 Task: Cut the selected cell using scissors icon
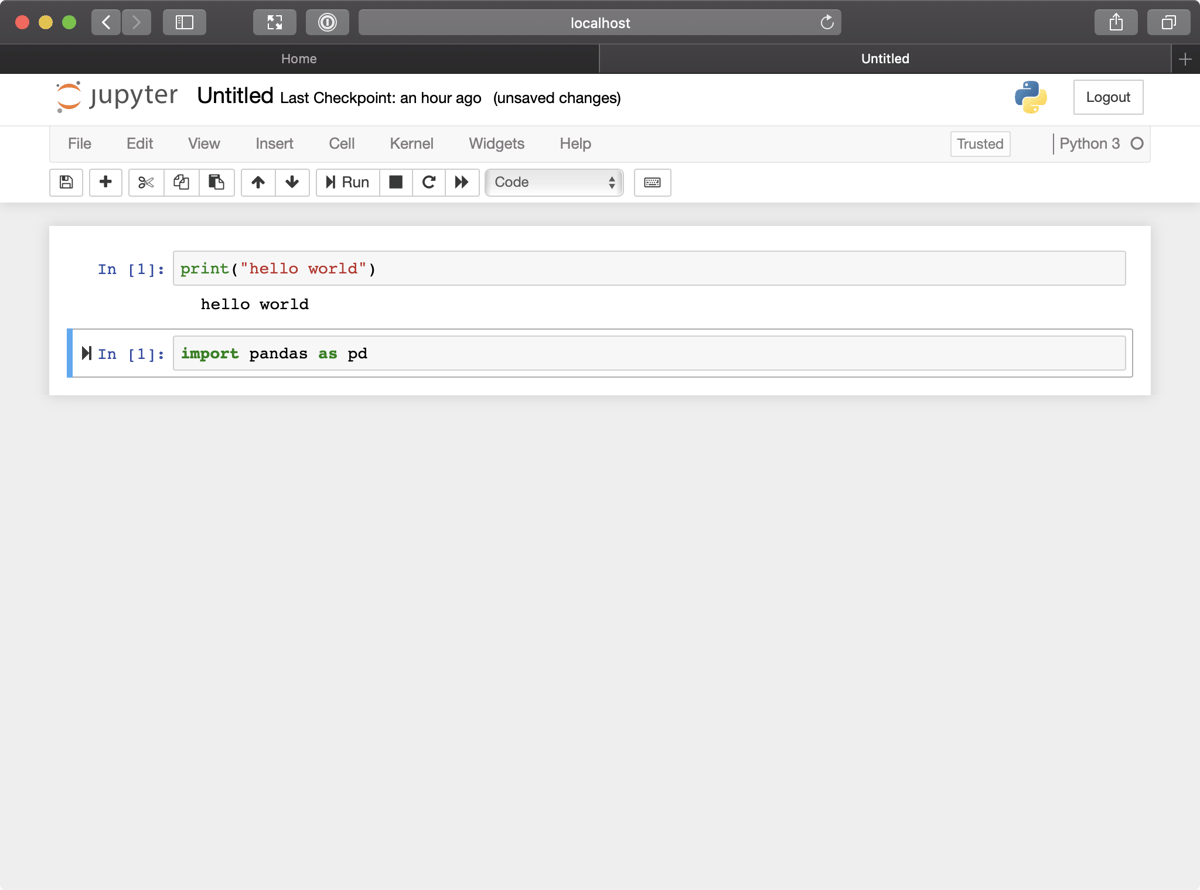coord(144,182)
